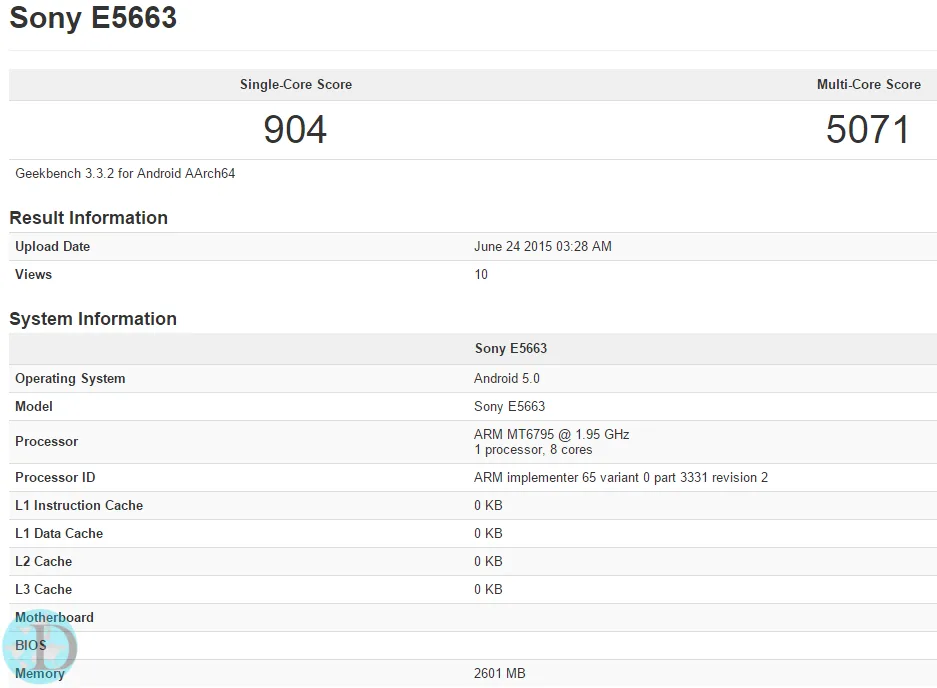Select the Multi-Core Score header
The image size is (937, 688).
point(869,84)
